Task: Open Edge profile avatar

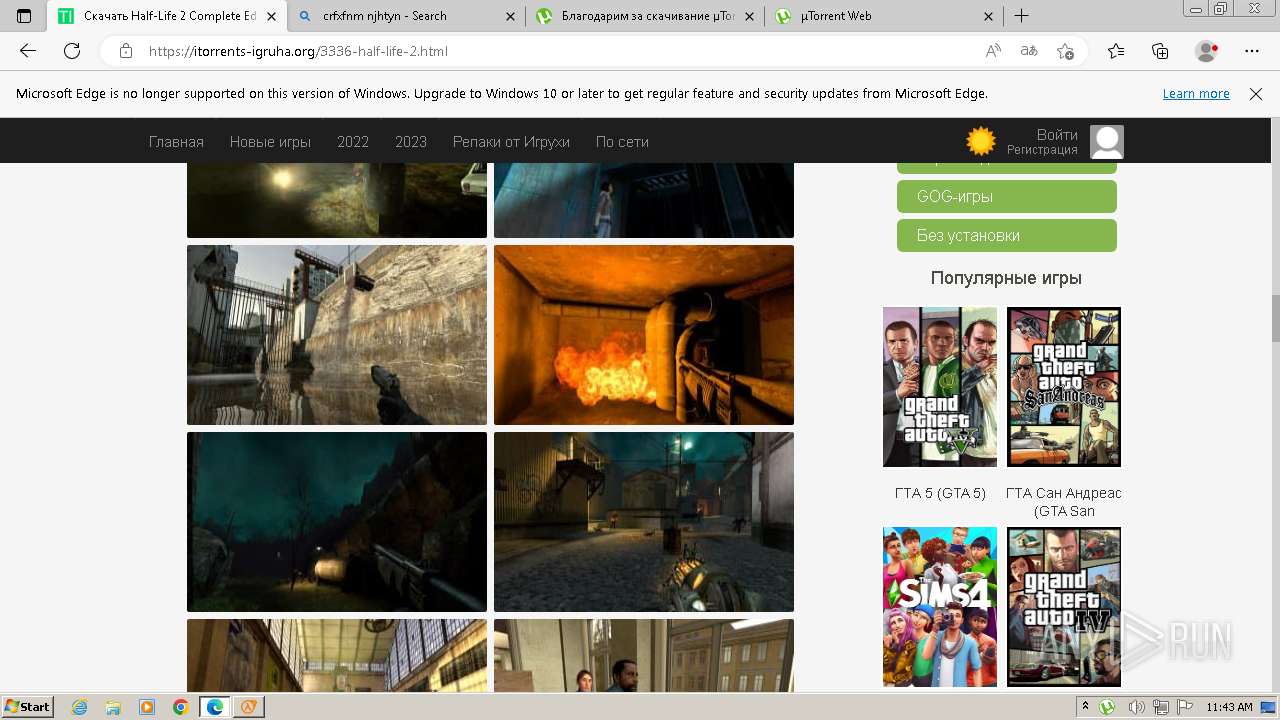Action: click(1207, 51)
